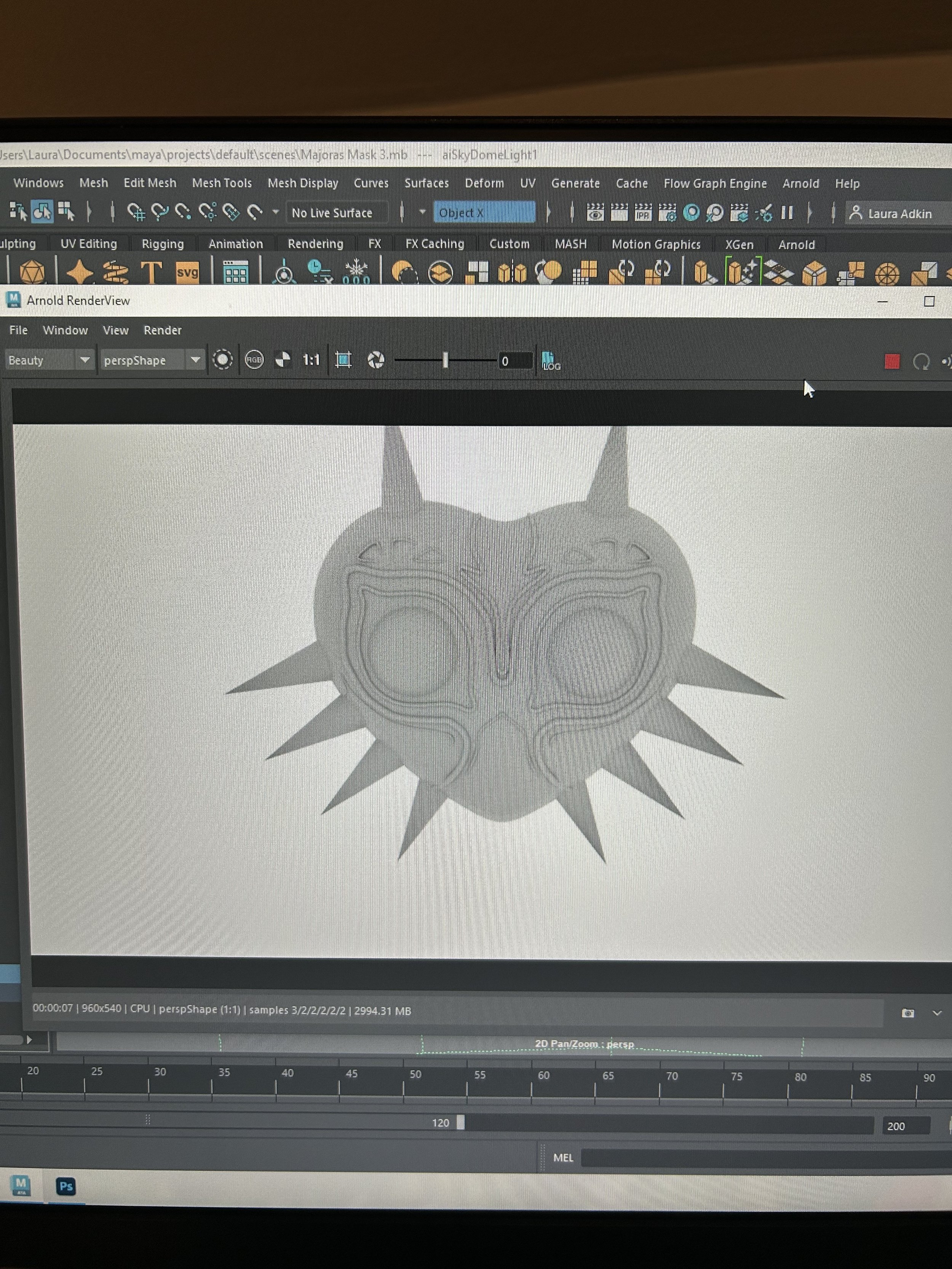Click the Object X name input field
The image size is (952, 1269).
pyautogui.click(x=484, y=212)
